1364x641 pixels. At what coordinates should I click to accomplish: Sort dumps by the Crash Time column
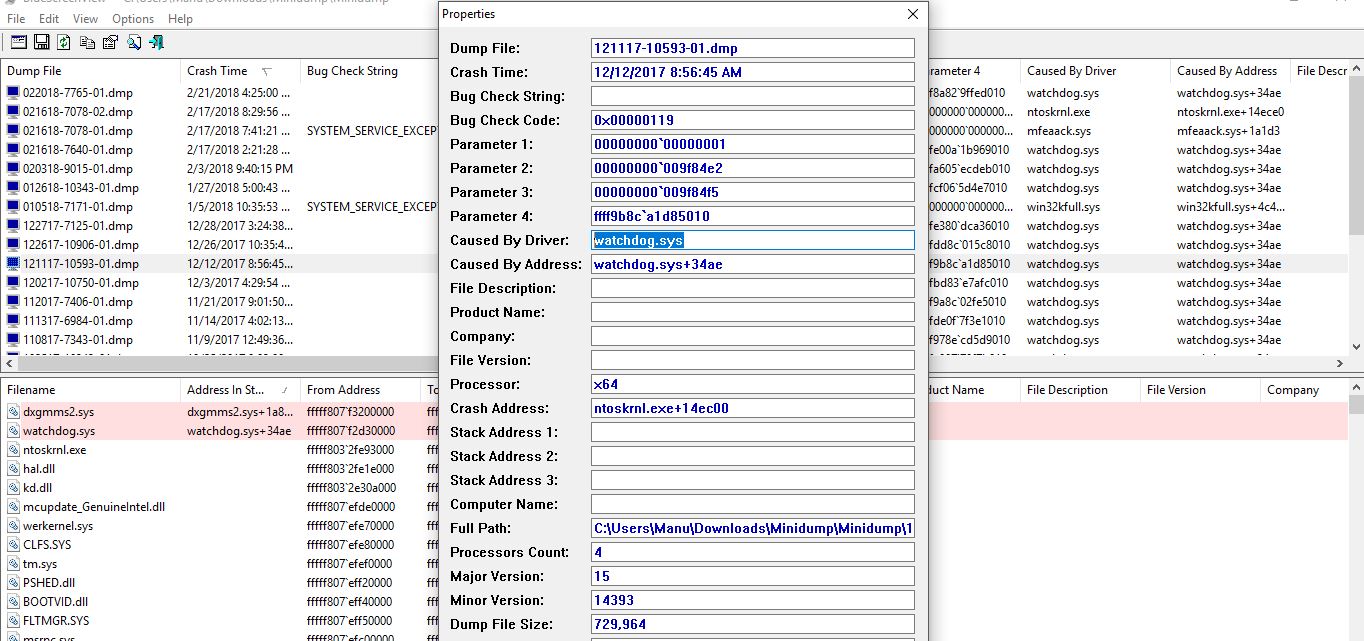(x=240, y=71)
